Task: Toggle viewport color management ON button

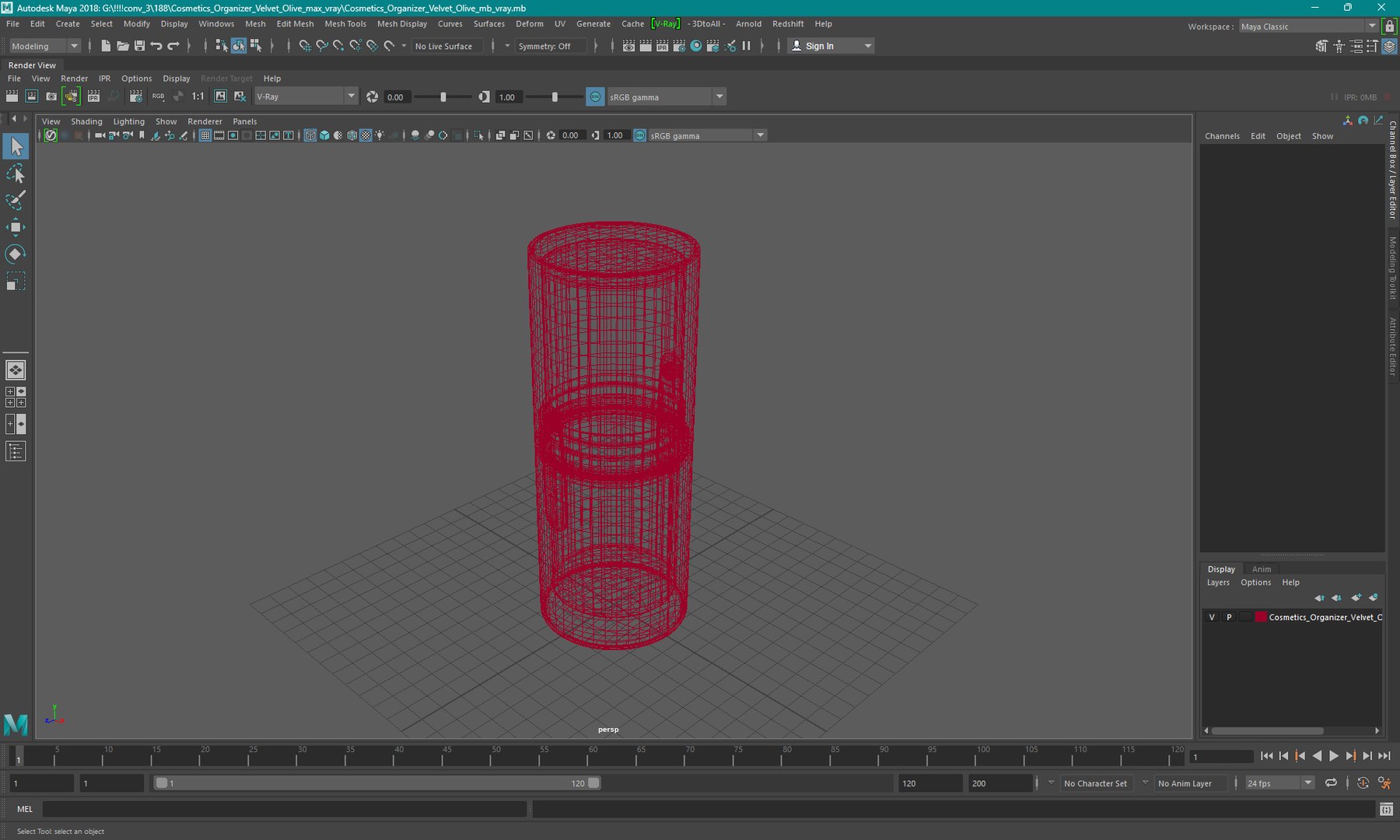Action: tap(639, 135)
